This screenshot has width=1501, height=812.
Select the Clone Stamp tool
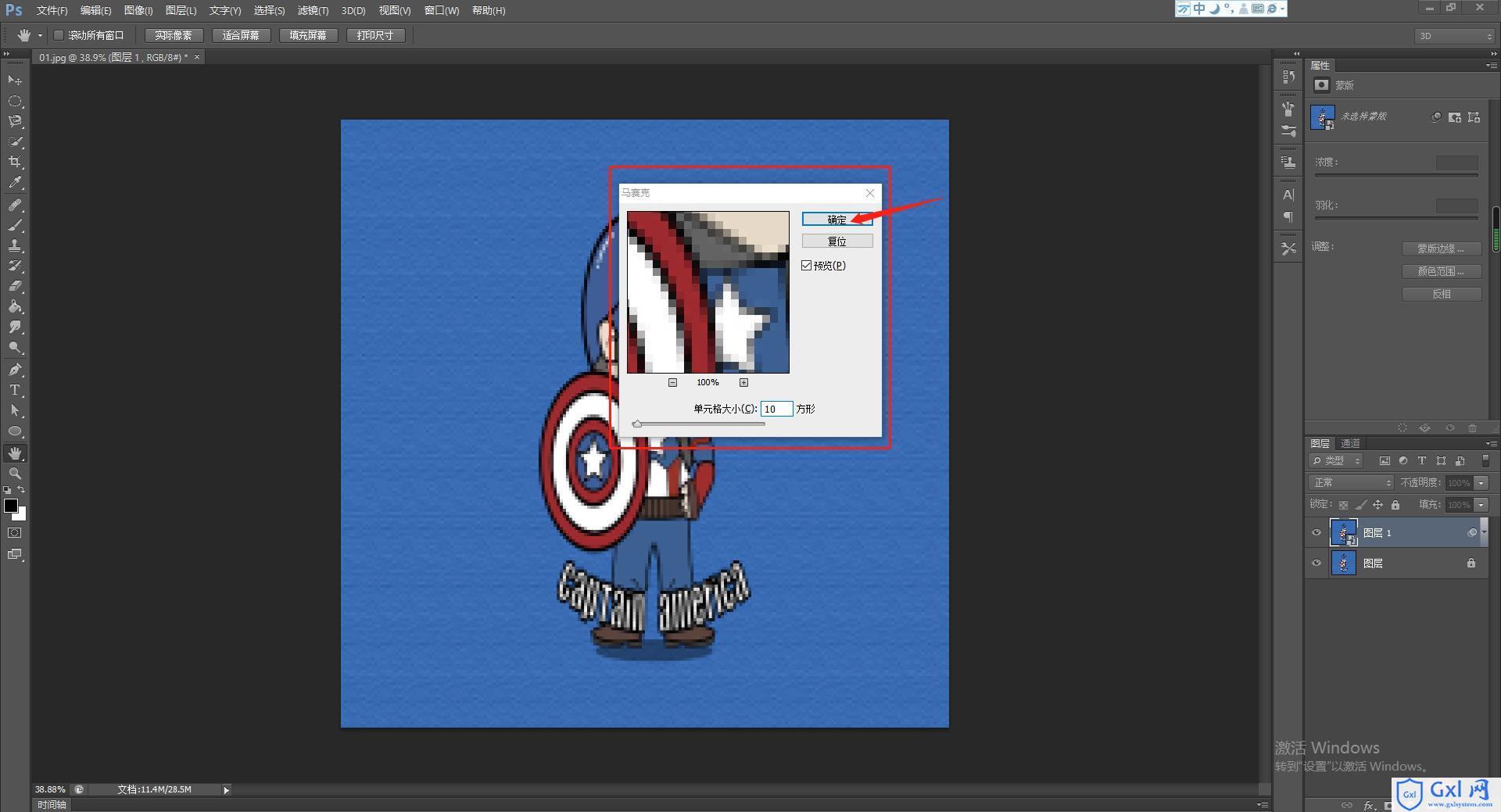coord(15,245)
